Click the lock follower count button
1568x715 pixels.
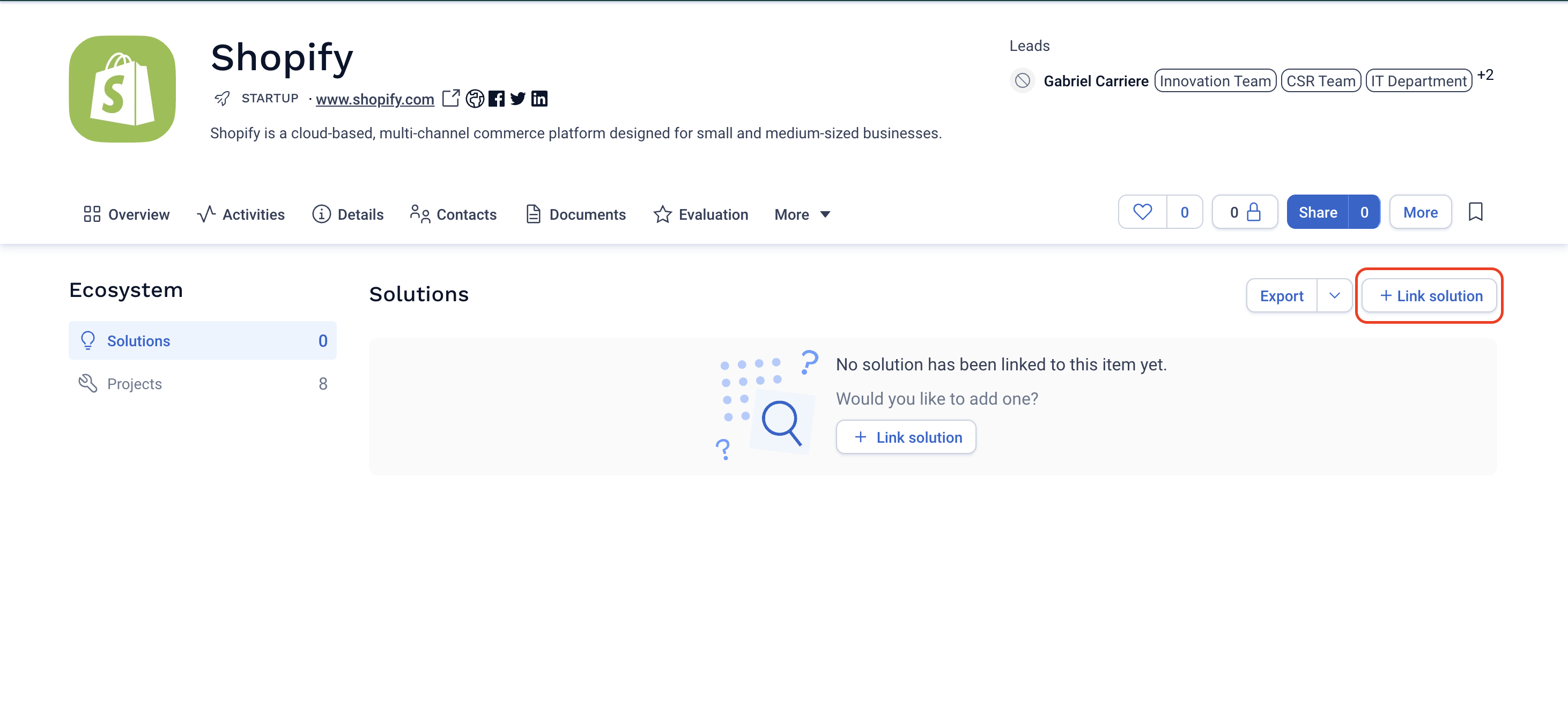pos(1245,212)
